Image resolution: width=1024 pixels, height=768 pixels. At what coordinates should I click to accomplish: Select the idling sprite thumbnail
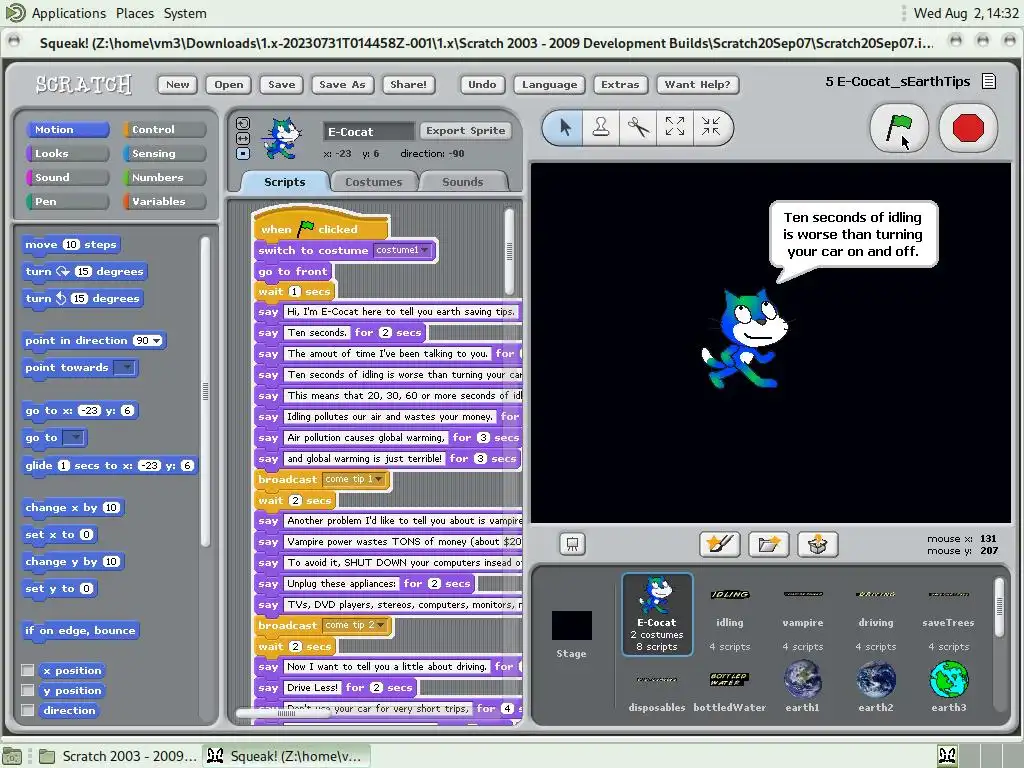coord(729,614)
